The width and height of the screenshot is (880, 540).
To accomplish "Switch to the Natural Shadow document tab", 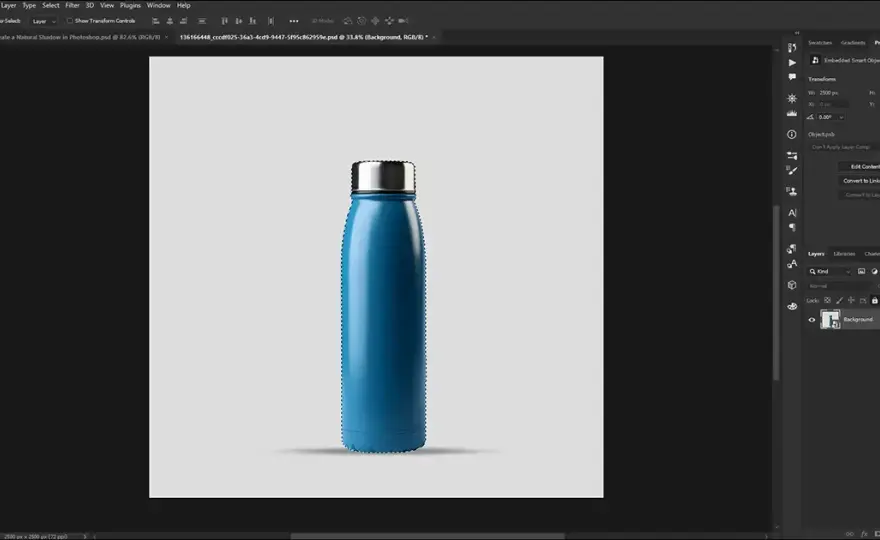I will 80,37.
